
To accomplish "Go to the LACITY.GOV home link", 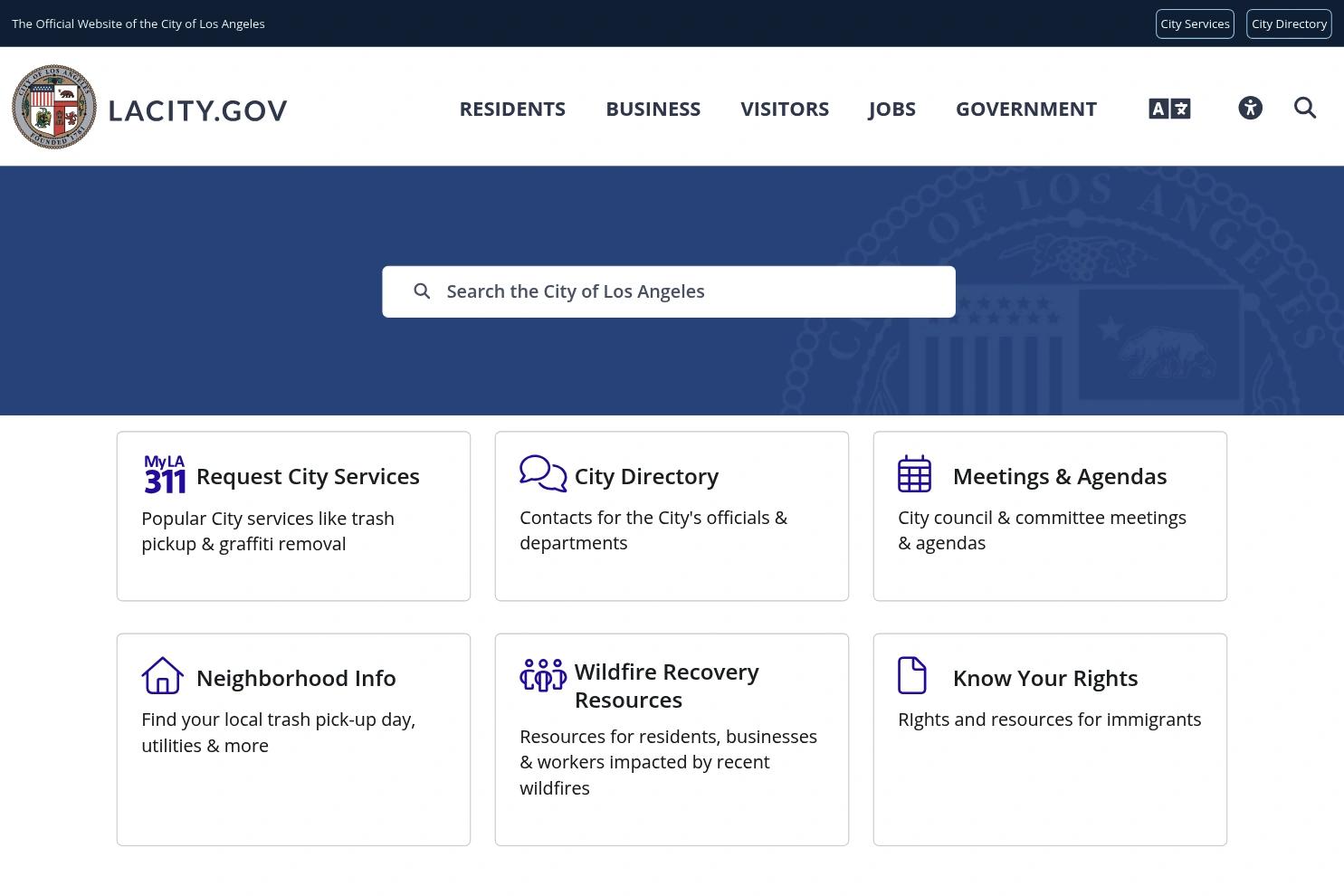I will [197, 110].
